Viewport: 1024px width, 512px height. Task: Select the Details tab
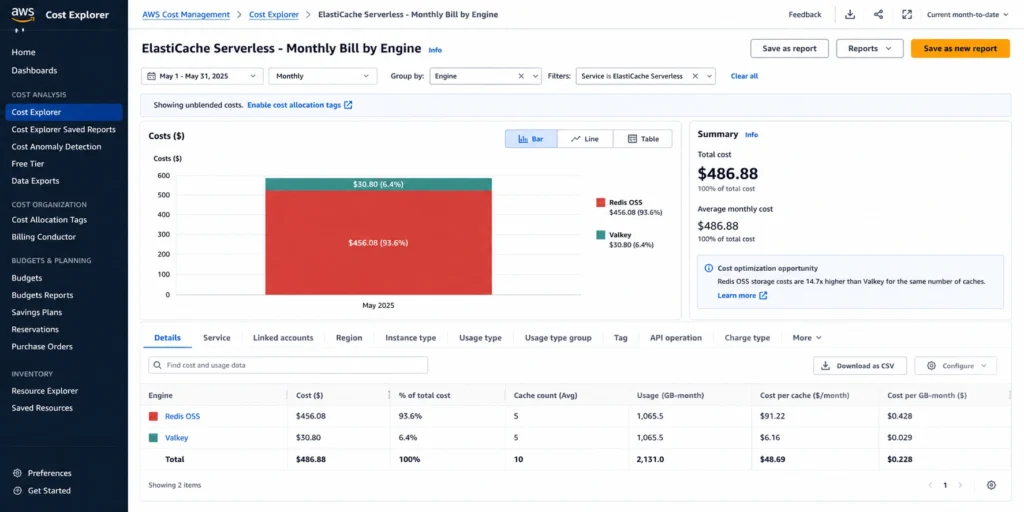[167, 338]
